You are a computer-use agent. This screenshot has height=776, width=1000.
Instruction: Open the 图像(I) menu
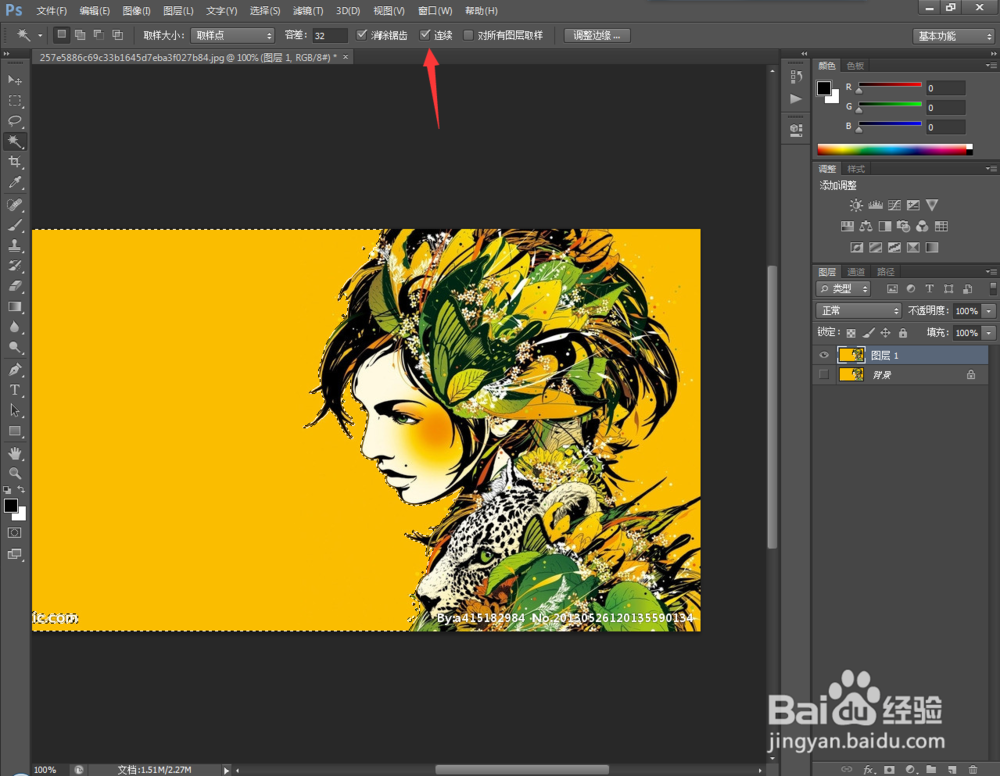136,11
